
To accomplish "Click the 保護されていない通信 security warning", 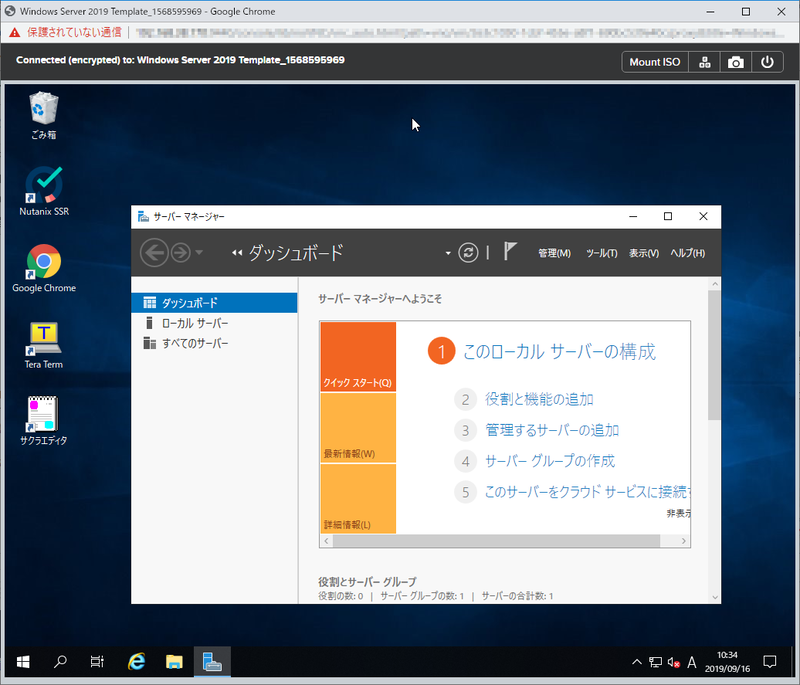I will coord(74,33).
